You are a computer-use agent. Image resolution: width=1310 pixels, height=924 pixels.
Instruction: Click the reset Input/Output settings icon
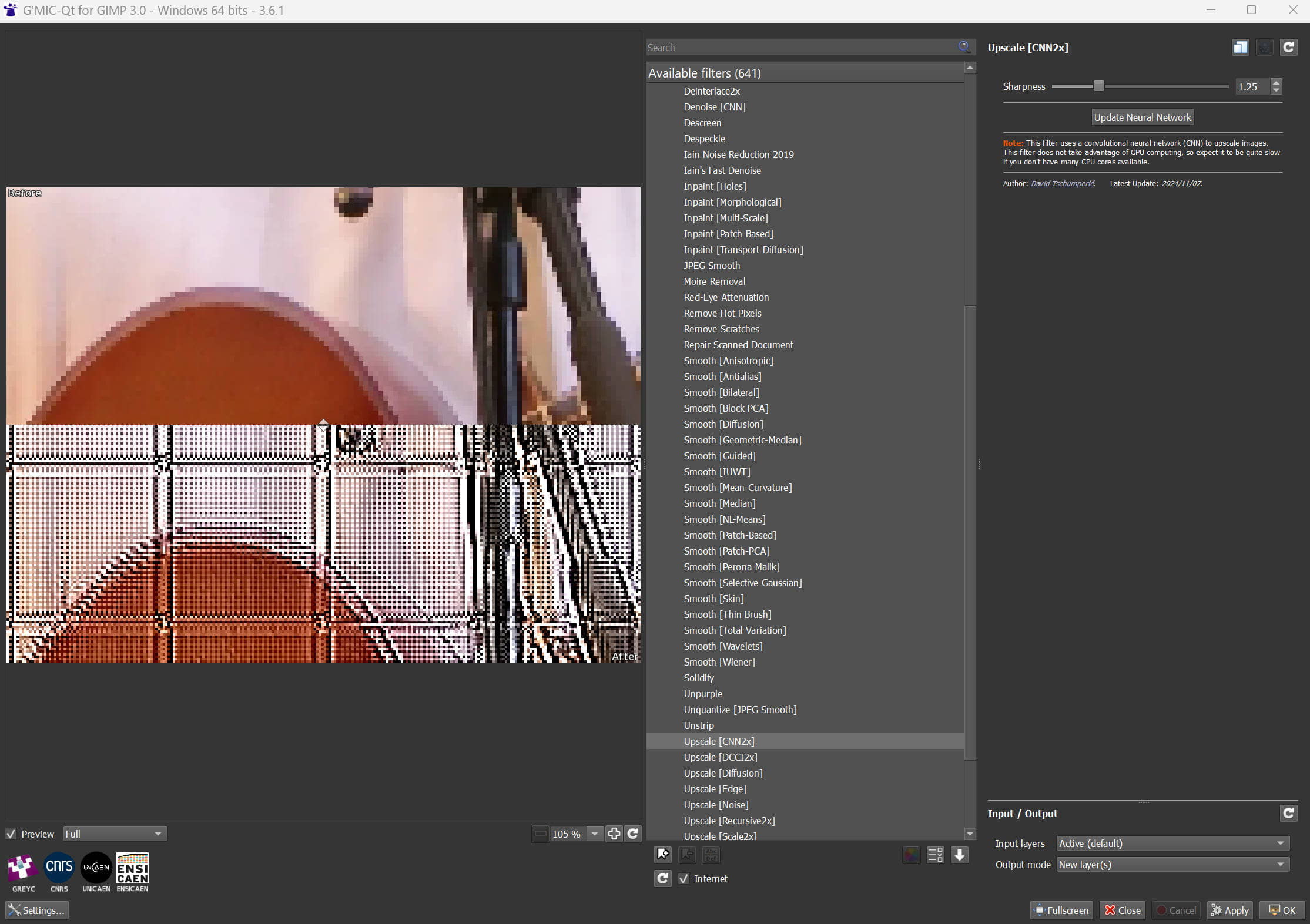coord(1288,813)
